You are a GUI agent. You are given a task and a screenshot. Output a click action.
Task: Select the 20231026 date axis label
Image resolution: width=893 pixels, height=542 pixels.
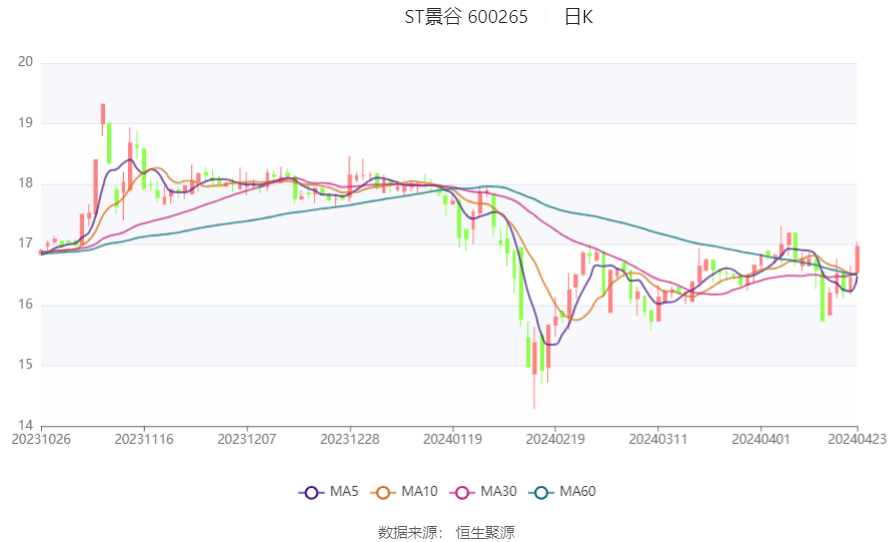42,440
